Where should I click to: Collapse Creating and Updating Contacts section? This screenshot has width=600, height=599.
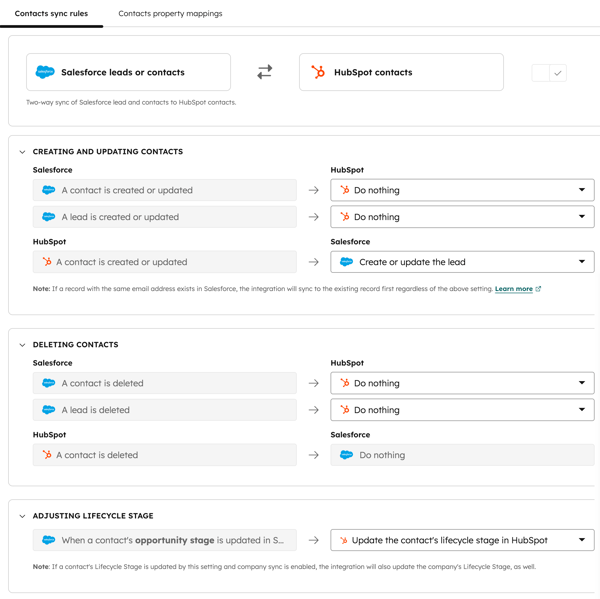tap(23, 152)
